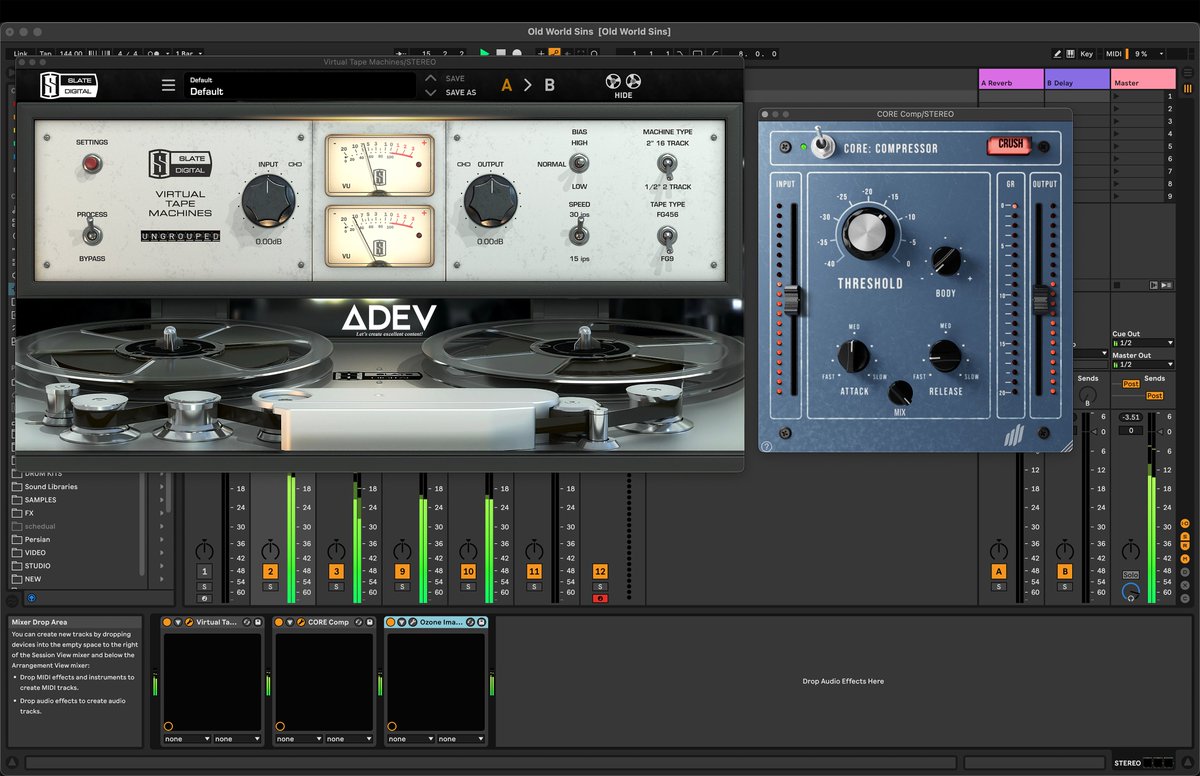Click hot-swap icon on Ozone Imager device
This screenshot has height=776, width=1200.
point(470,622)
